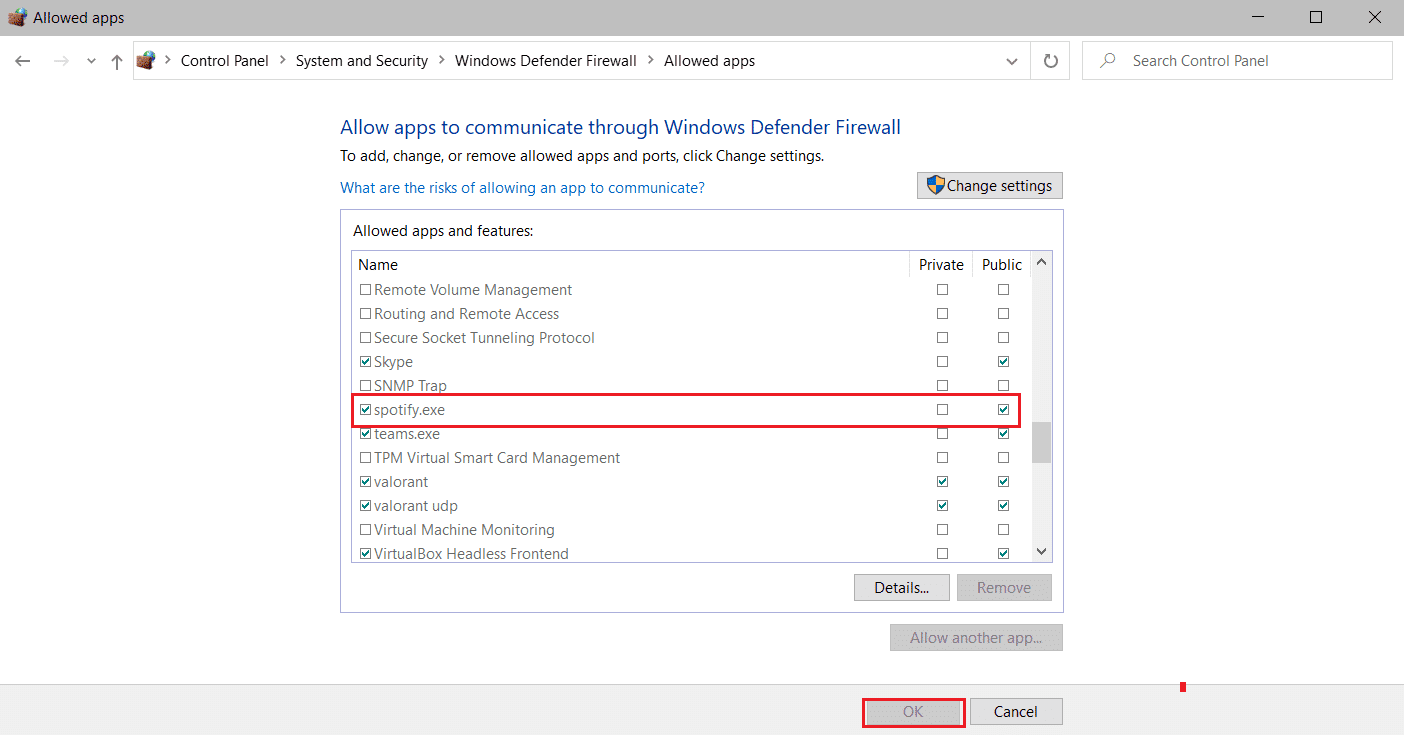
Task: Expand address bar history dropdown
Action: click(1012, 61)
